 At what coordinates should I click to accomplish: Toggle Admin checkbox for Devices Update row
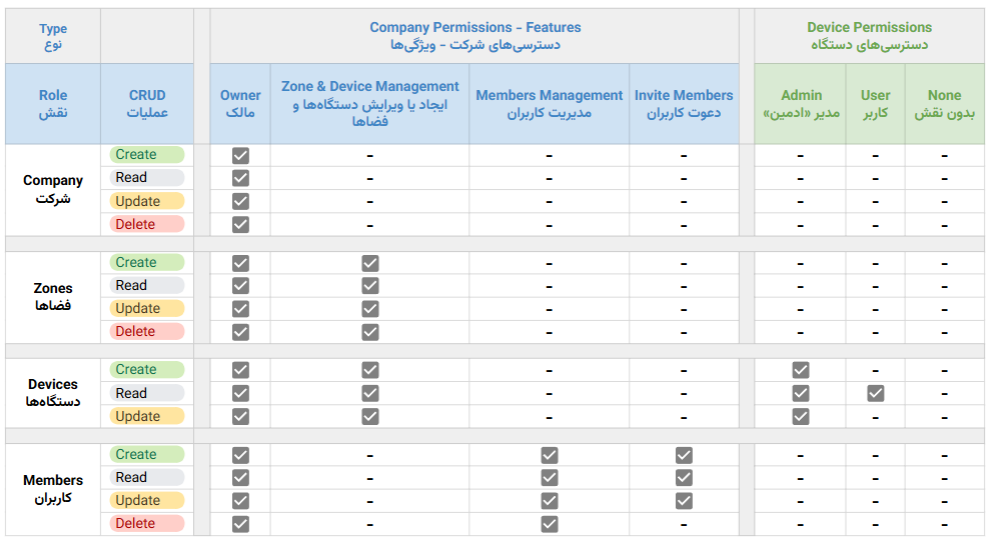pos(800,416)
